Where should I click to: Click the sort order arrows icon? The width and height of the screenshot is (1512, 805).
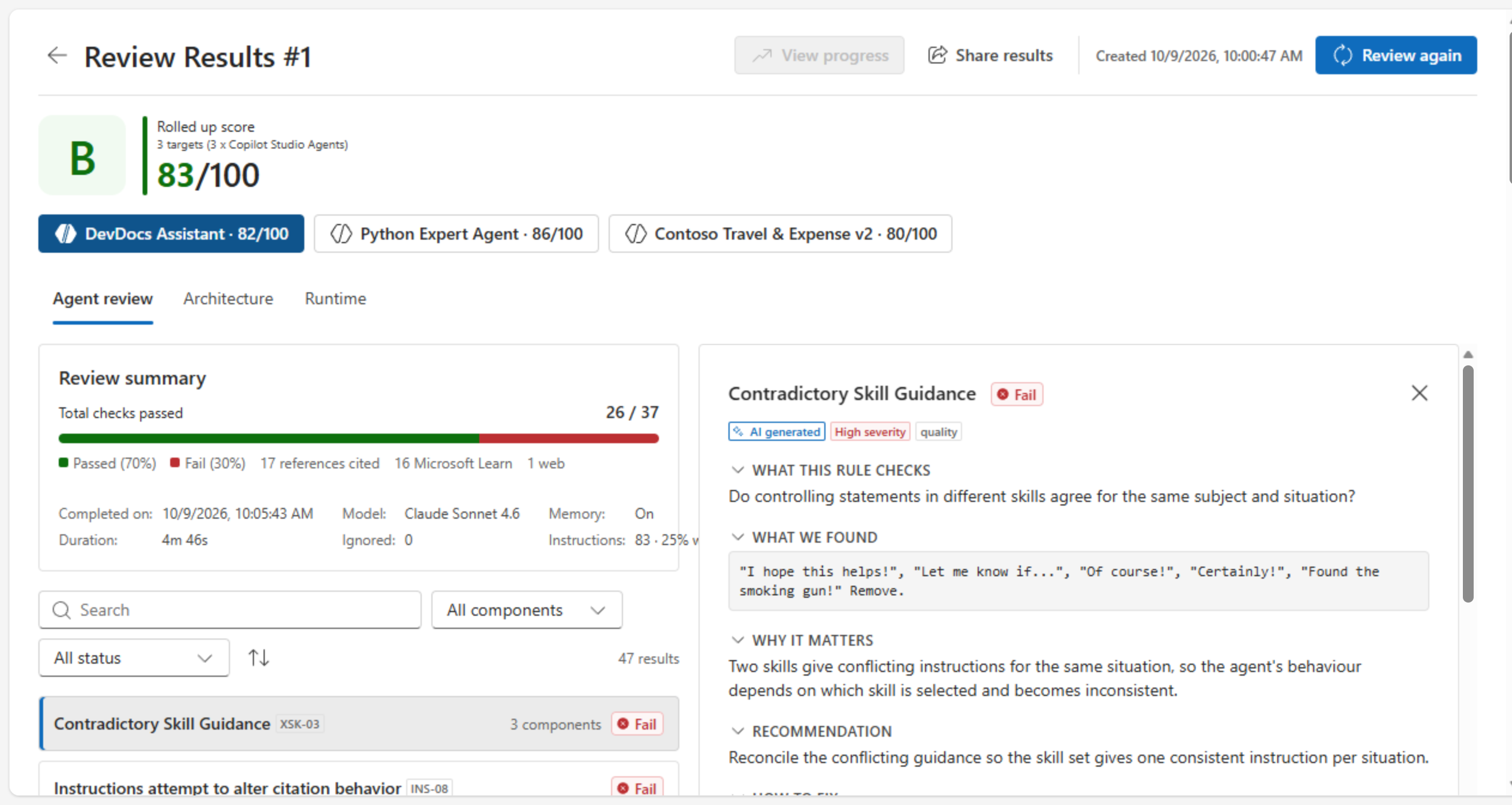tap(259, 658)
